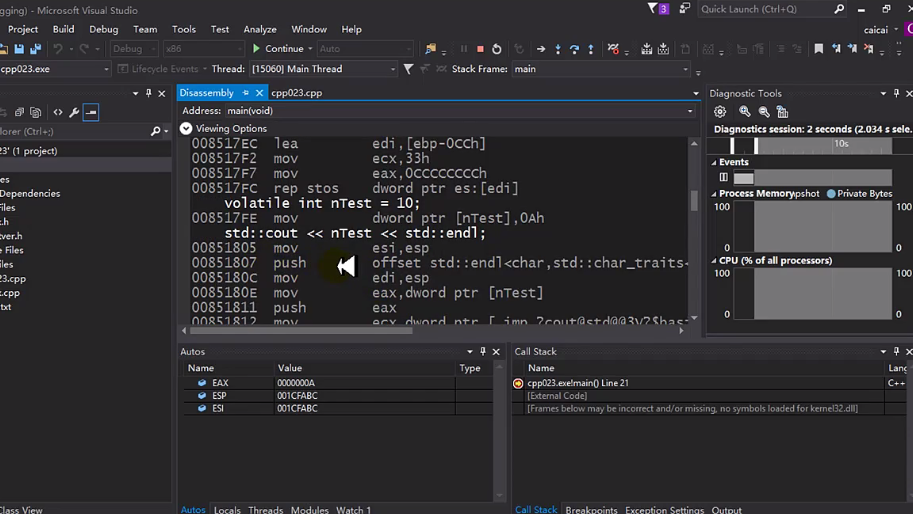Pin the Solution Explorer panel

coord(148,93)
